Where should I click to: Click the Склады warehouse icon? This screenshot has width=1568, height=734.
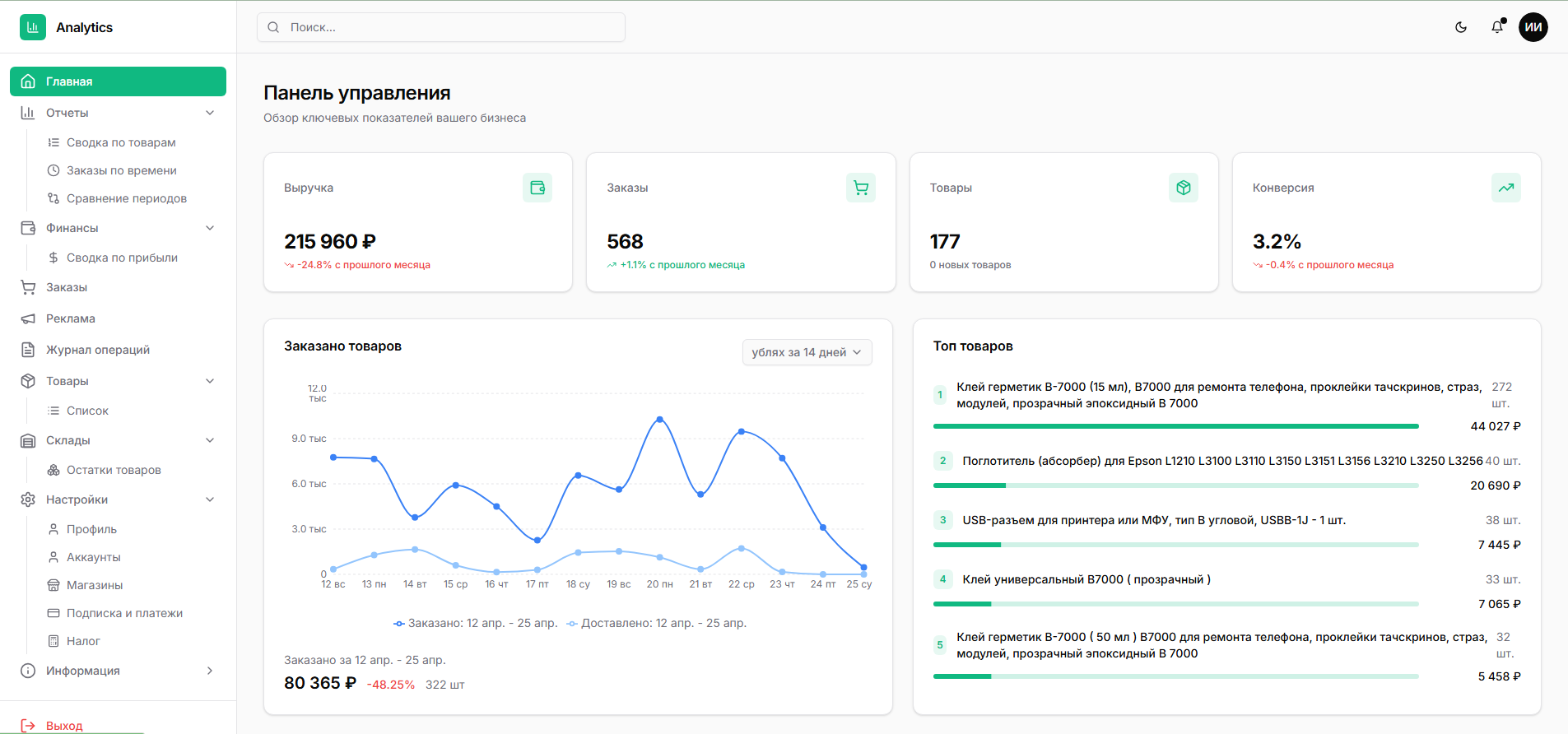(x=28, y=440)
